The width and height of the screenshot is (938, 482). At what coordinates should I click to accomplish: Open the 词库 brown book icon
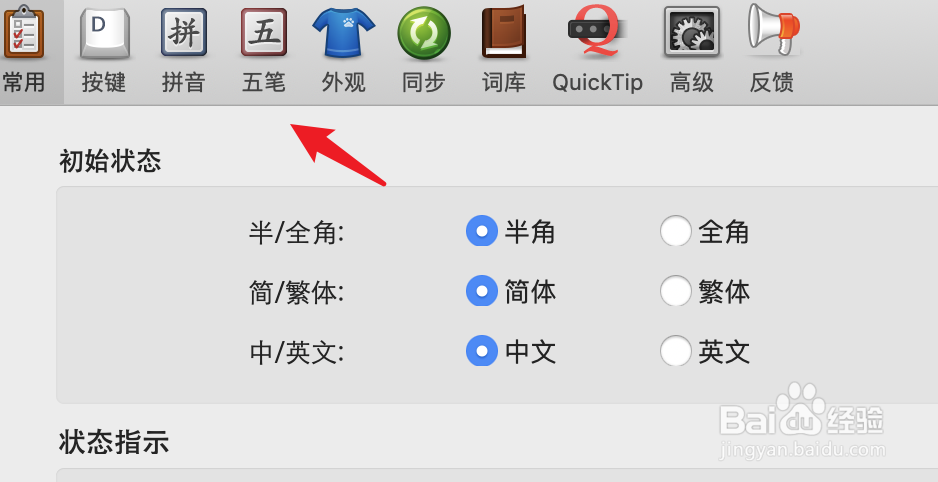pos(504,32)
